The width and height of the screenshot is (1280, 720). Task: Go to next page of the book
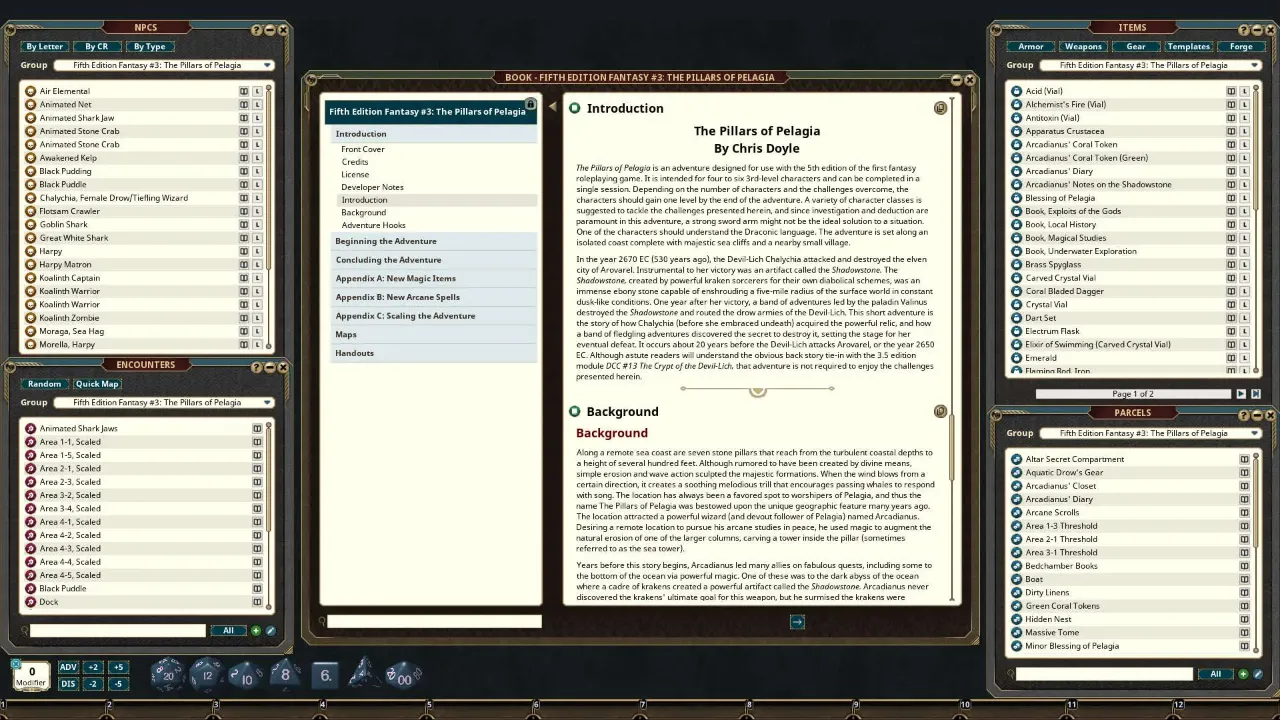(797, 622)
